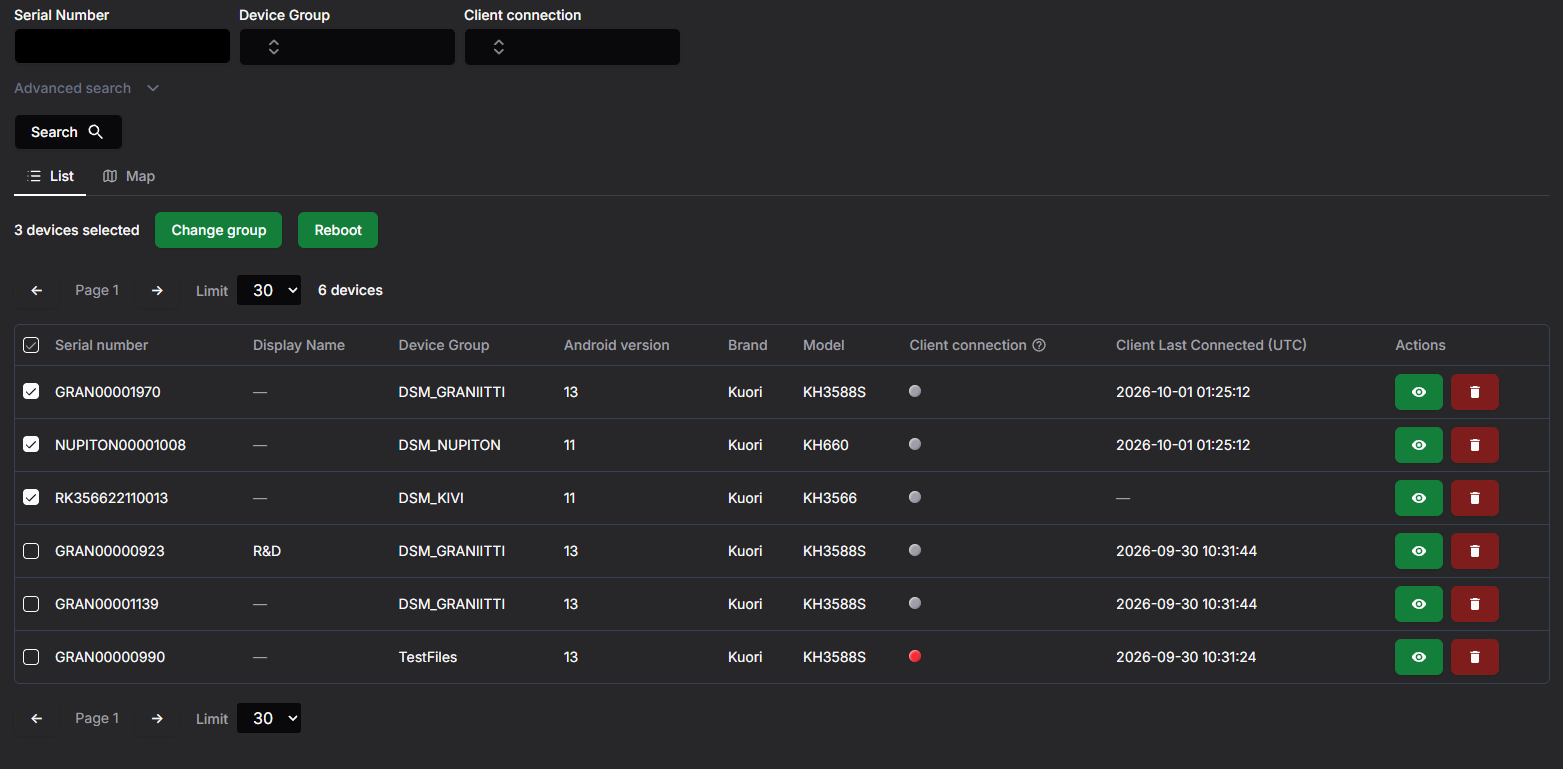Open the Client connection filter dropdown
The image size is (1563, 769).
pos(572,47)
